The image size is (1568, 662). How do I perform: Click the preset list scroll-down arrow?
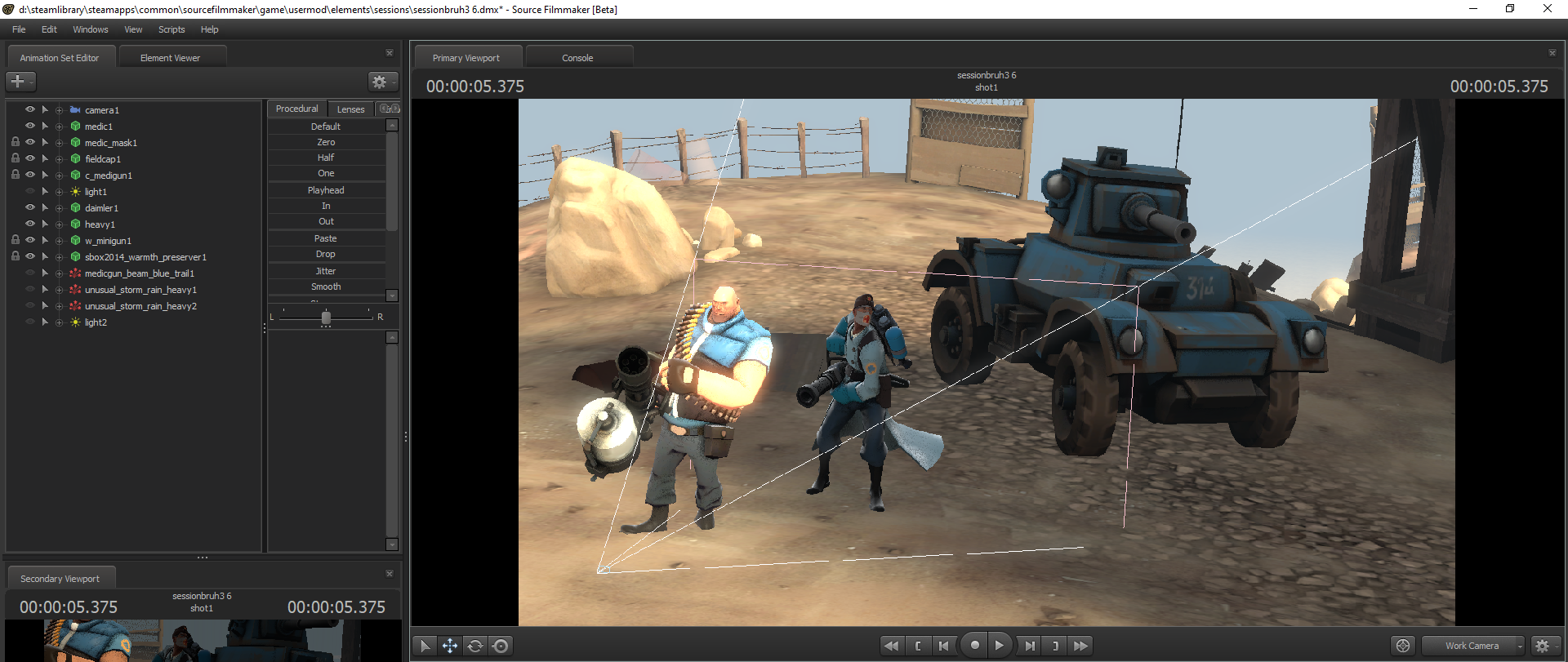point(392,295)
